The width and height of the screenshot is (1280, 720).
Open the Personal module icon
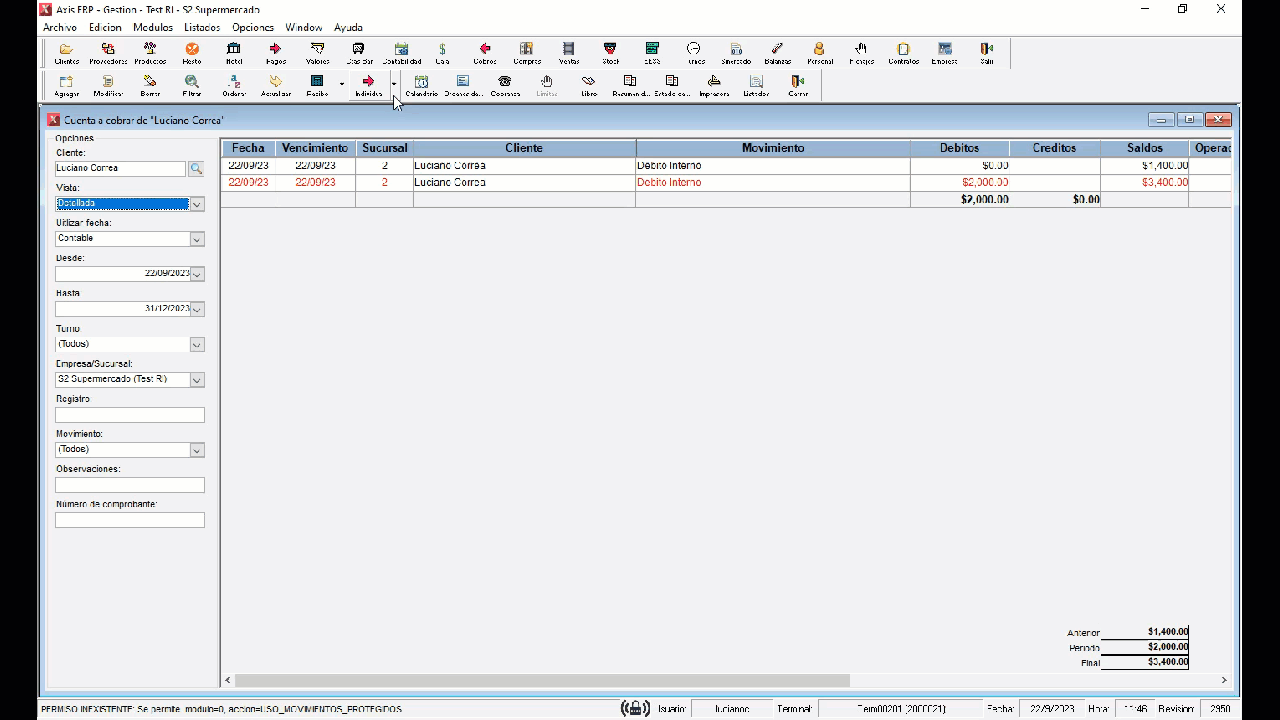(819, 52)
